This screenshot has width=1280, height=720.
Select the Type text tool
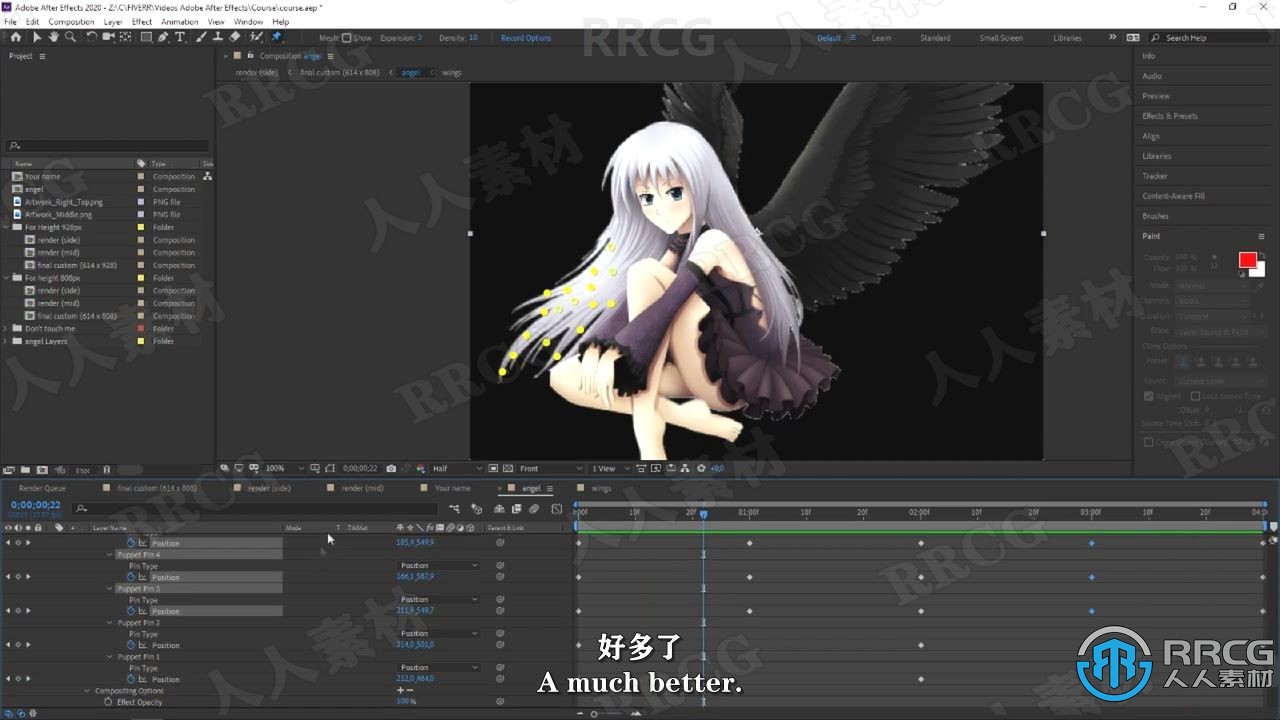pos(180,37)
